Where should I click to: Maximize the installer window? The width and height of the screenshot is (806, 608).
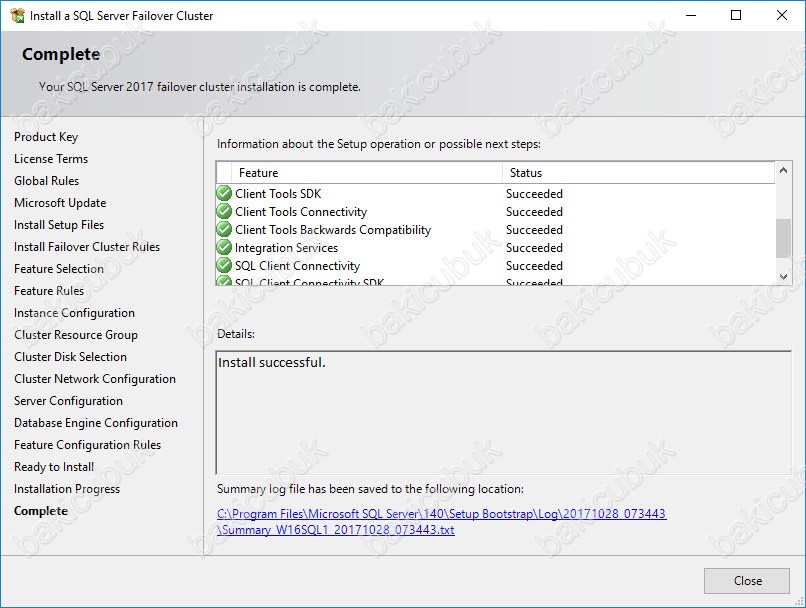tap(736, 15)
